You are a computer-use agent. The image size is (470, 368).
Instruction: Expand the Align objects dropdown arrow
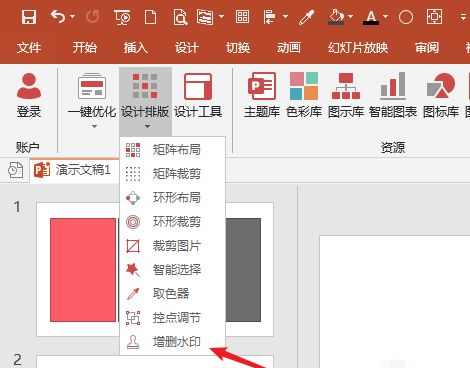click(x=285, y=16)
